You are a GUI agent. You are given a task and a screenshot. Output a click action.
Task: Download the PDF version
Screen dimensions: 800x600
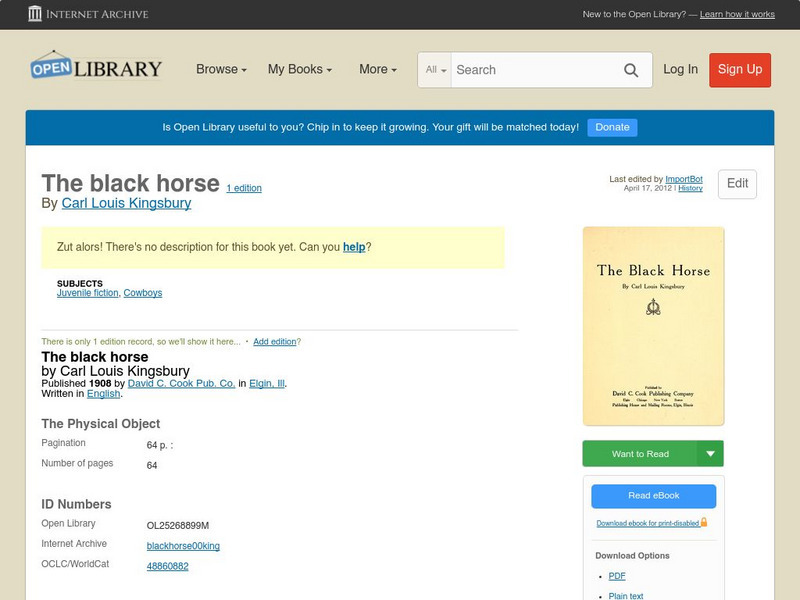[617, 576]
